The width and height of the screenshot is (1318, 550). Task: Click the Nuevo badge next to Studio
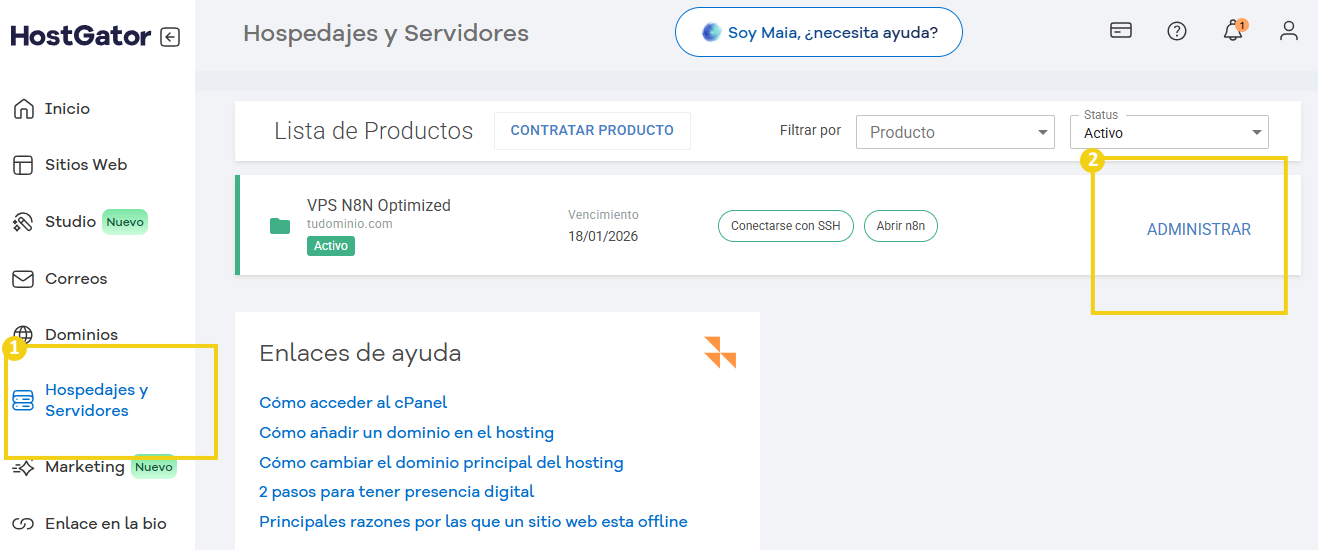point(125,222)
